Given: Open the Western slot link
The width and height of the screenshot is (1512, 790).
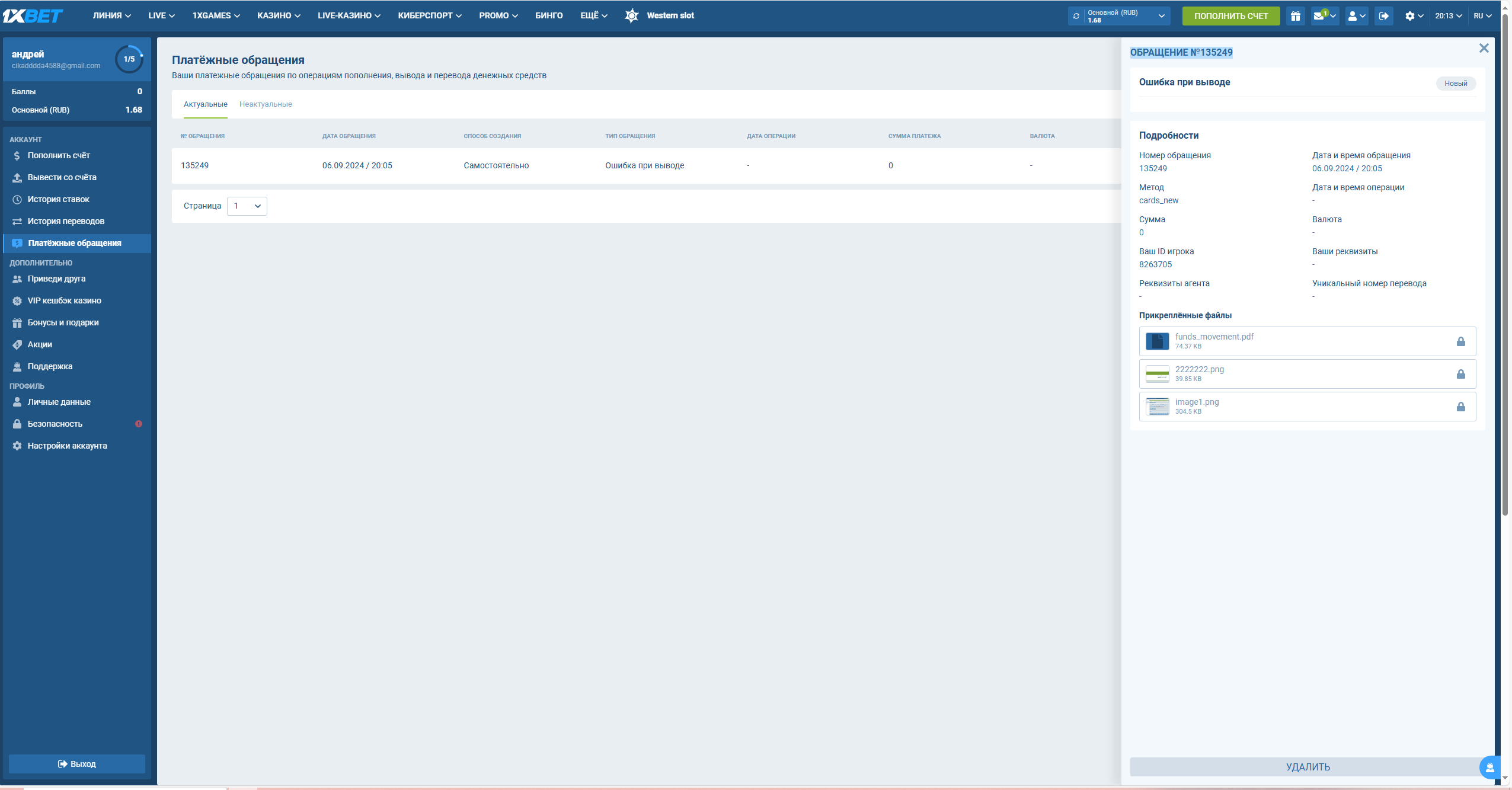Looking at the screenshot, I should tap(670, 15).
